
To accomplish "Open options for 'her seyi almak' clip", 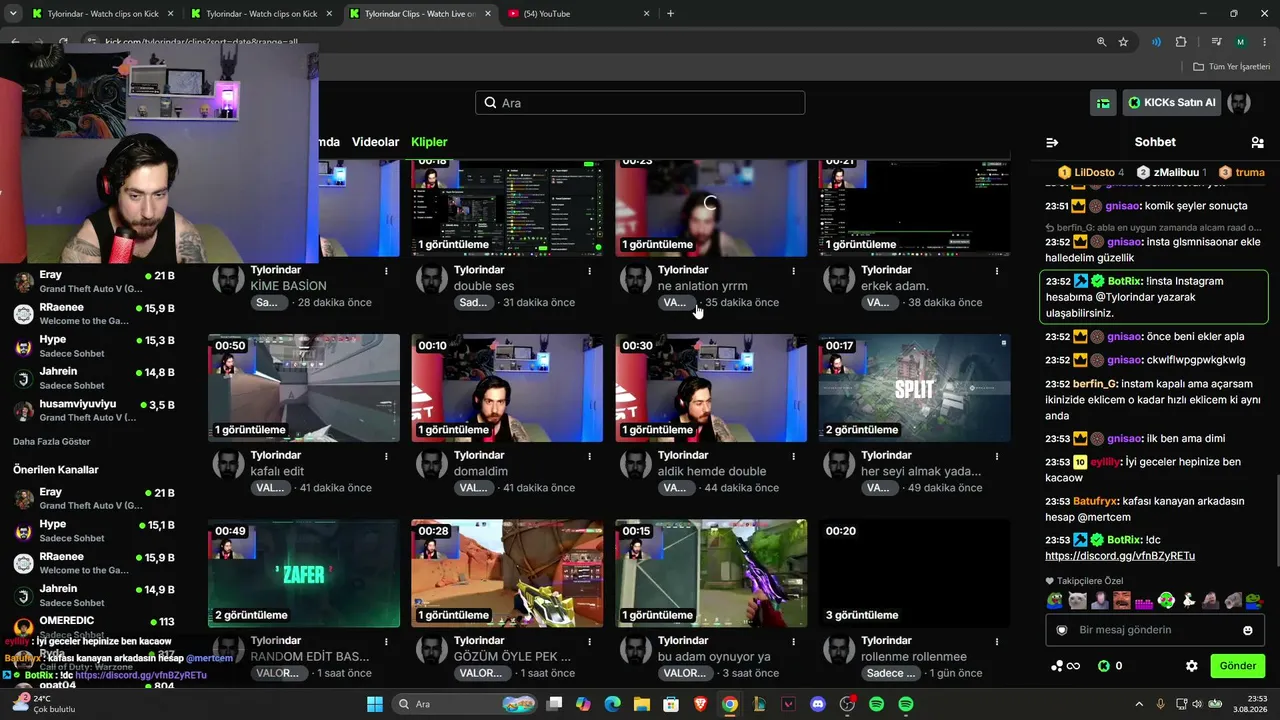I will click(x=997, y=456).
